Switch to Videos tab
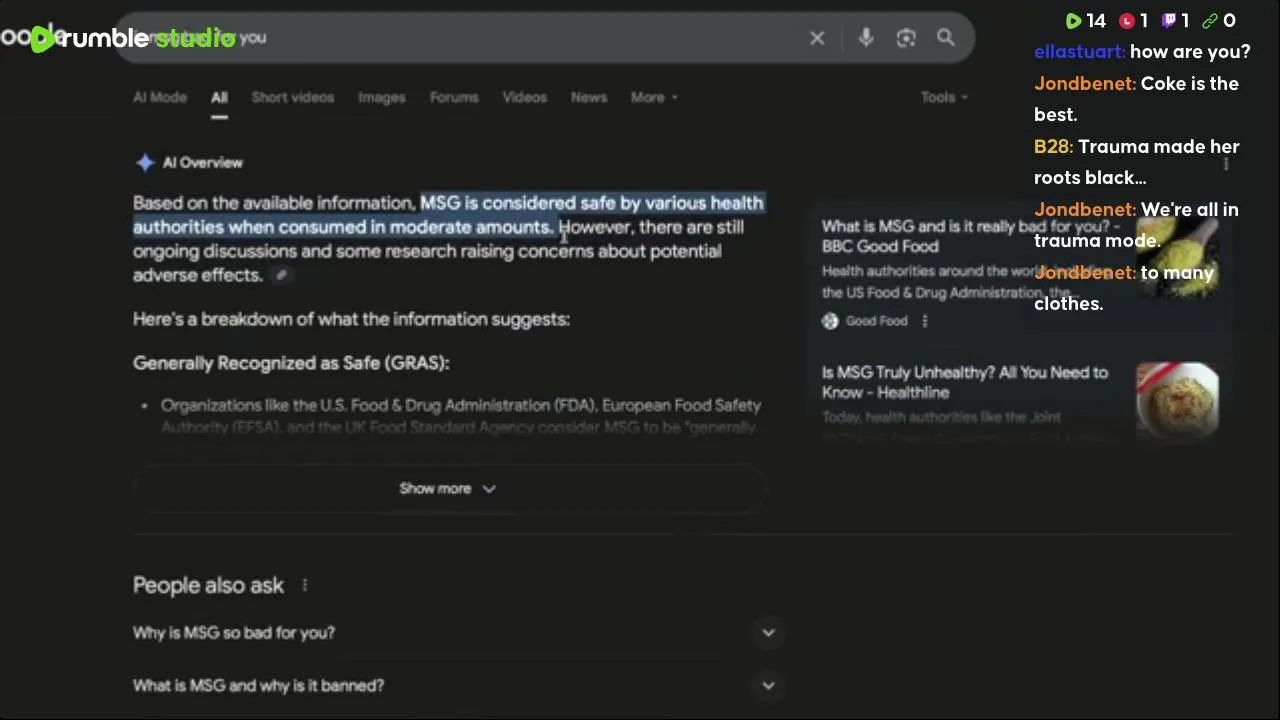1280x720 pixels. (525, 97)
